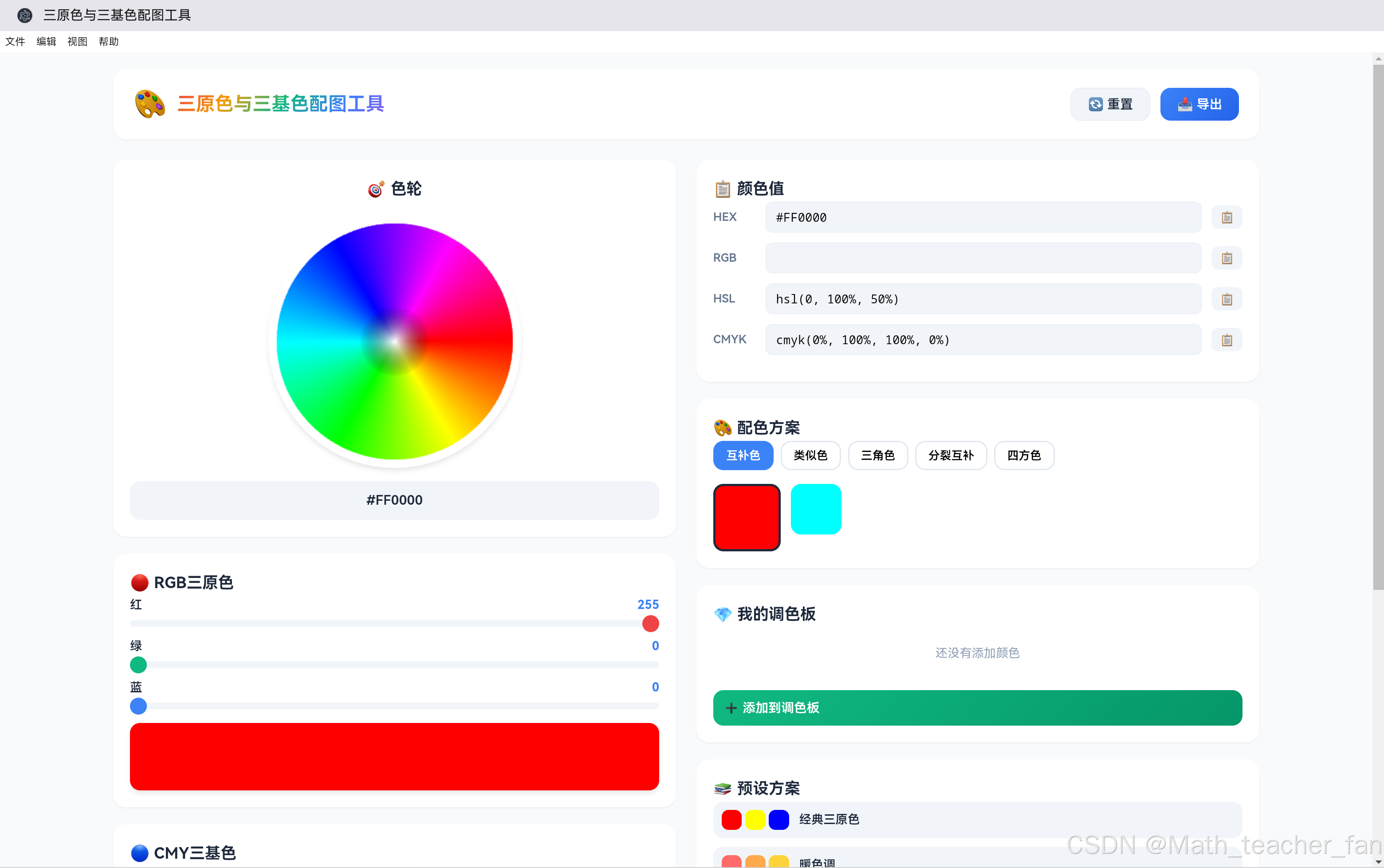This screenshot has width=1384, height=868.
Task: Click the books icon beside 预设方案
Action: pos(722,789)
